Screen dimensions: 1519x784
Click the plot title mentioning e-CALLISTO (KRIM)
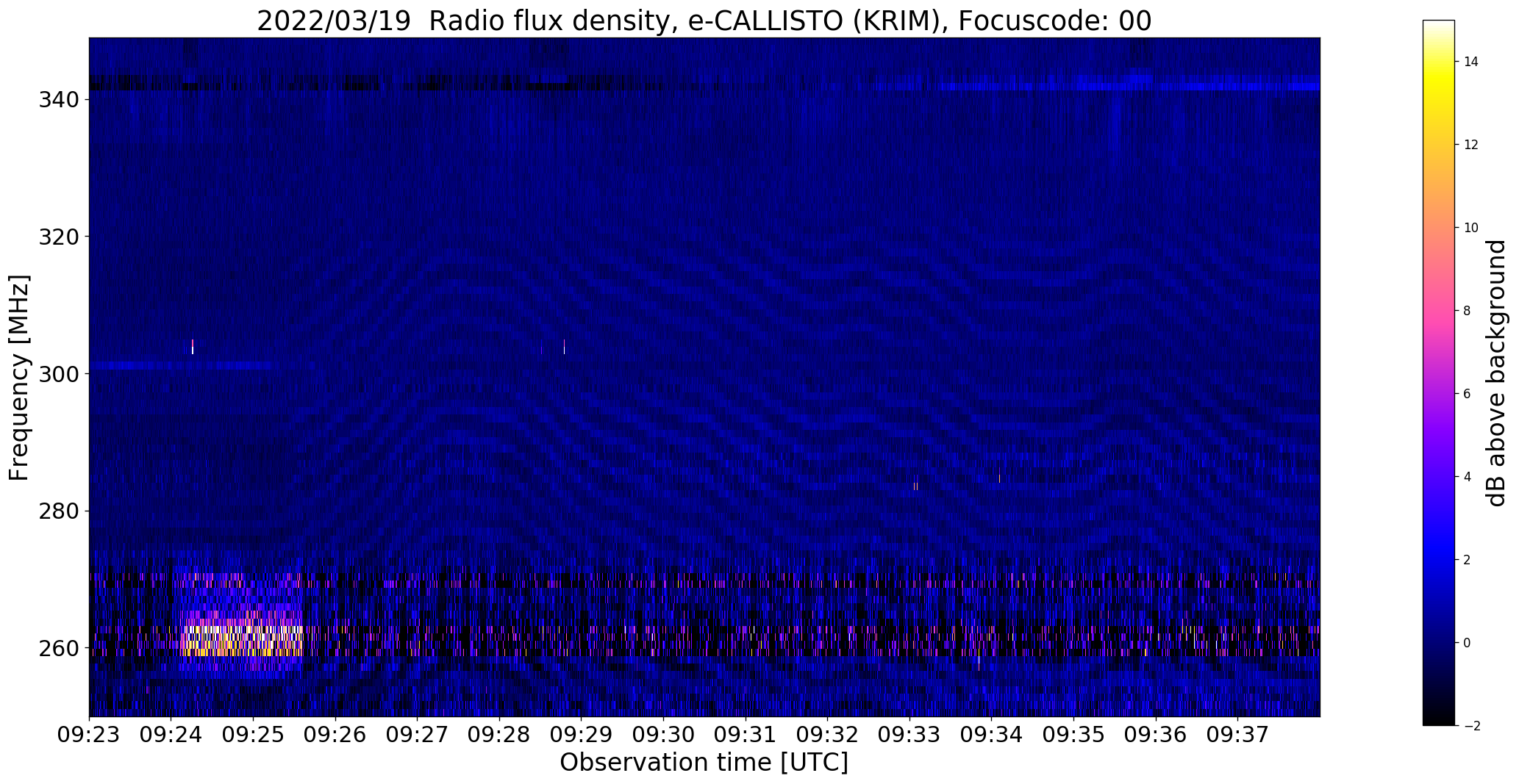click(x=704, y=21)
